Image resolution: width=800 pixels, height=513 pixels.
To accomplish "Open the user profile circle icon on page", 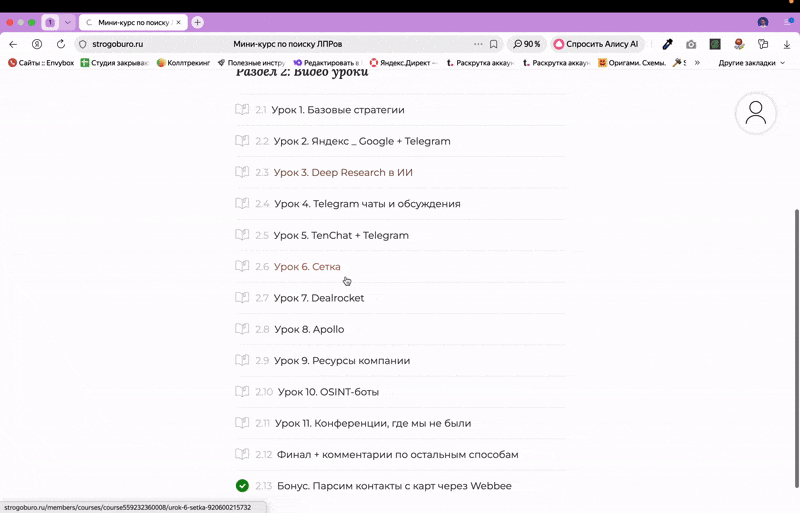I will click(x=756, y=113).
